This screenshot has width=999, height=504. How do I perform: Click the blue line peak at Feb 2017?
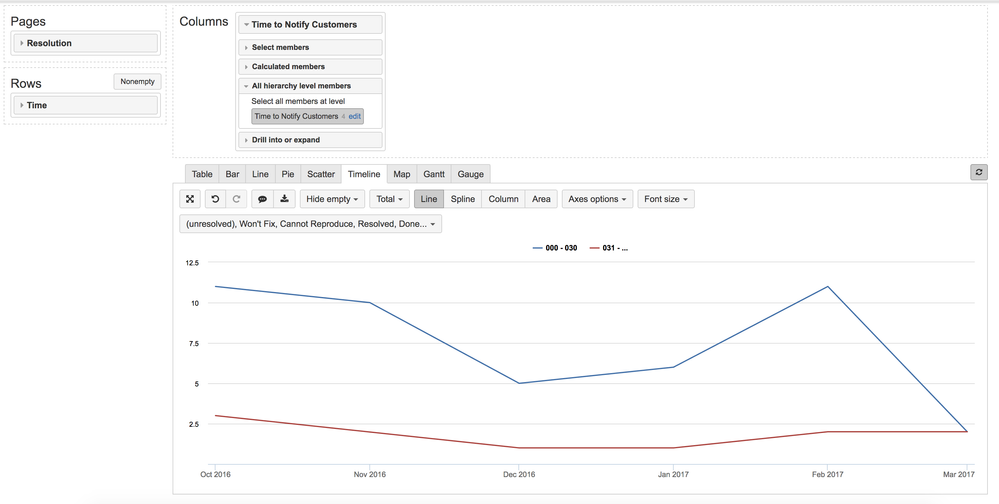point(827,286)
